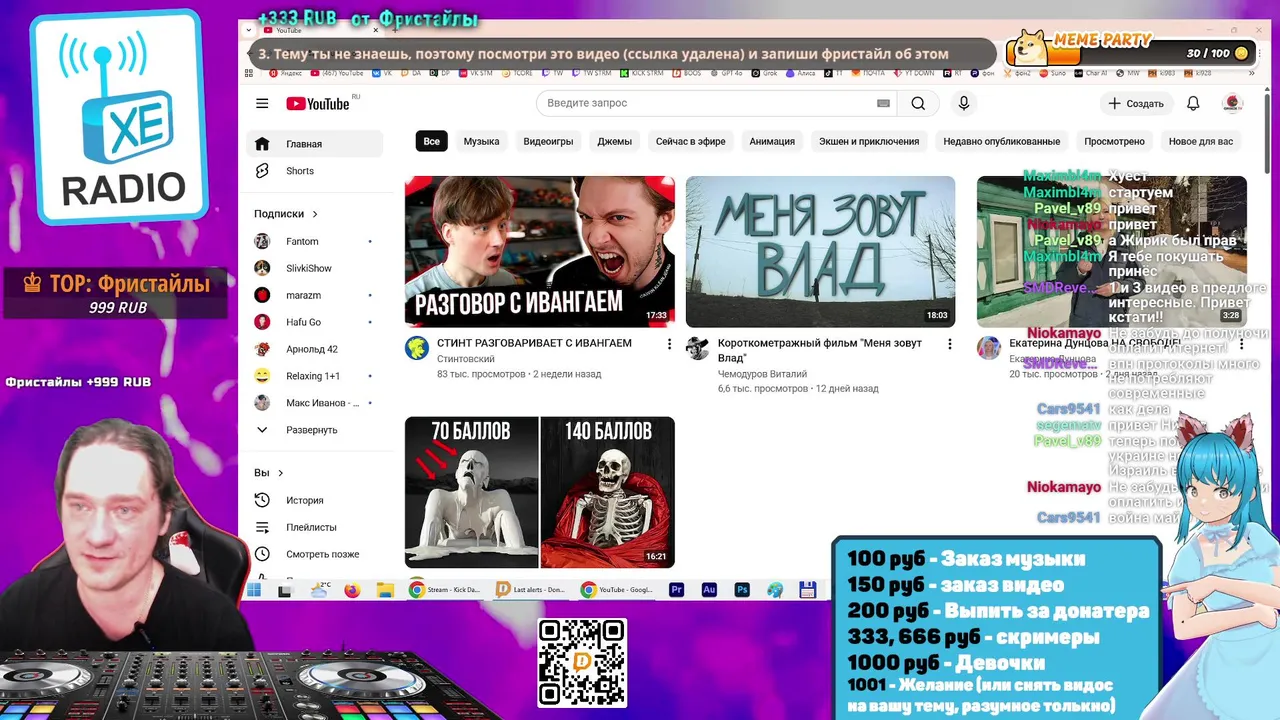Show more bookmarks with the chevron
Screen dimensions: 1280x720
click(1251, 73)
